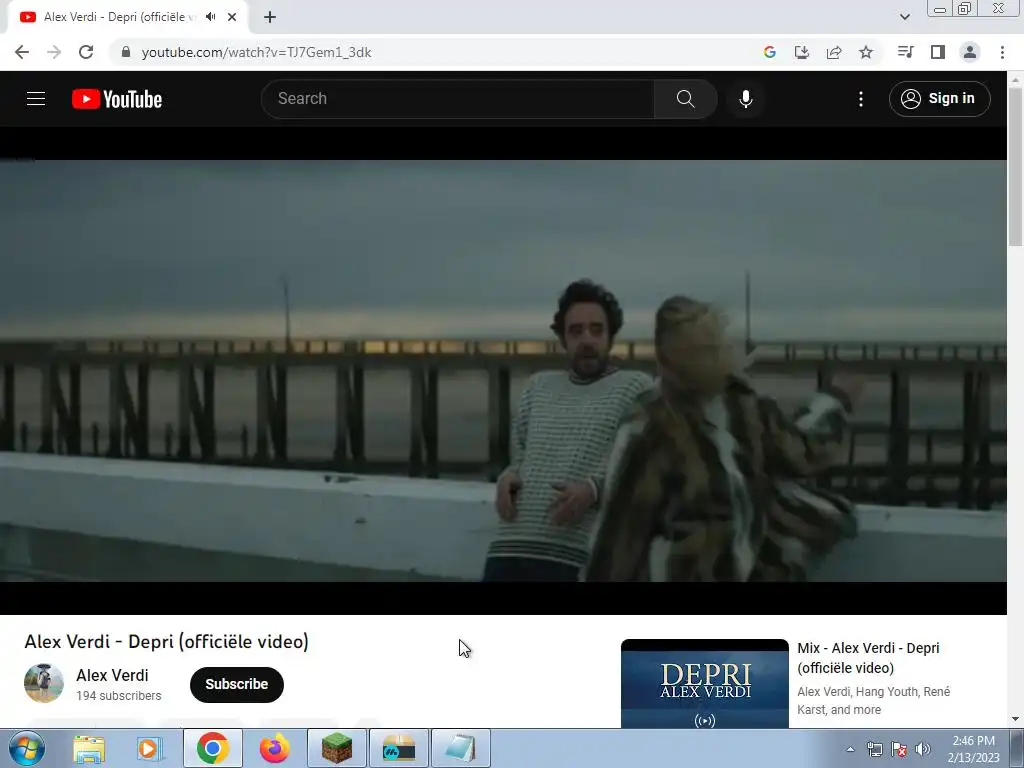The height and width of the screenshot is (768, 1024).
Task: Click the page vertical scrollbar thumb
Action: [x=1015, y=167]
